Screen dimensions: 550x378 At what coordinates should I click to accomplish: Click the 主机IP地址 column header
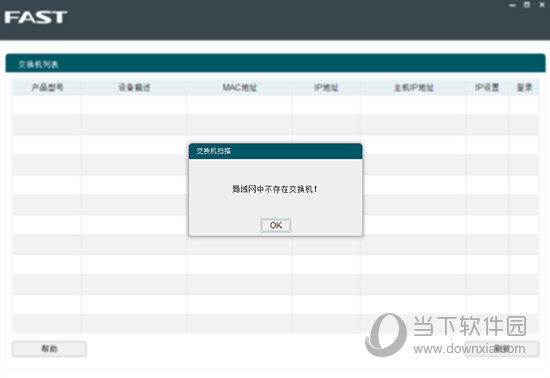pyautogui.click(x=414, y=87)
